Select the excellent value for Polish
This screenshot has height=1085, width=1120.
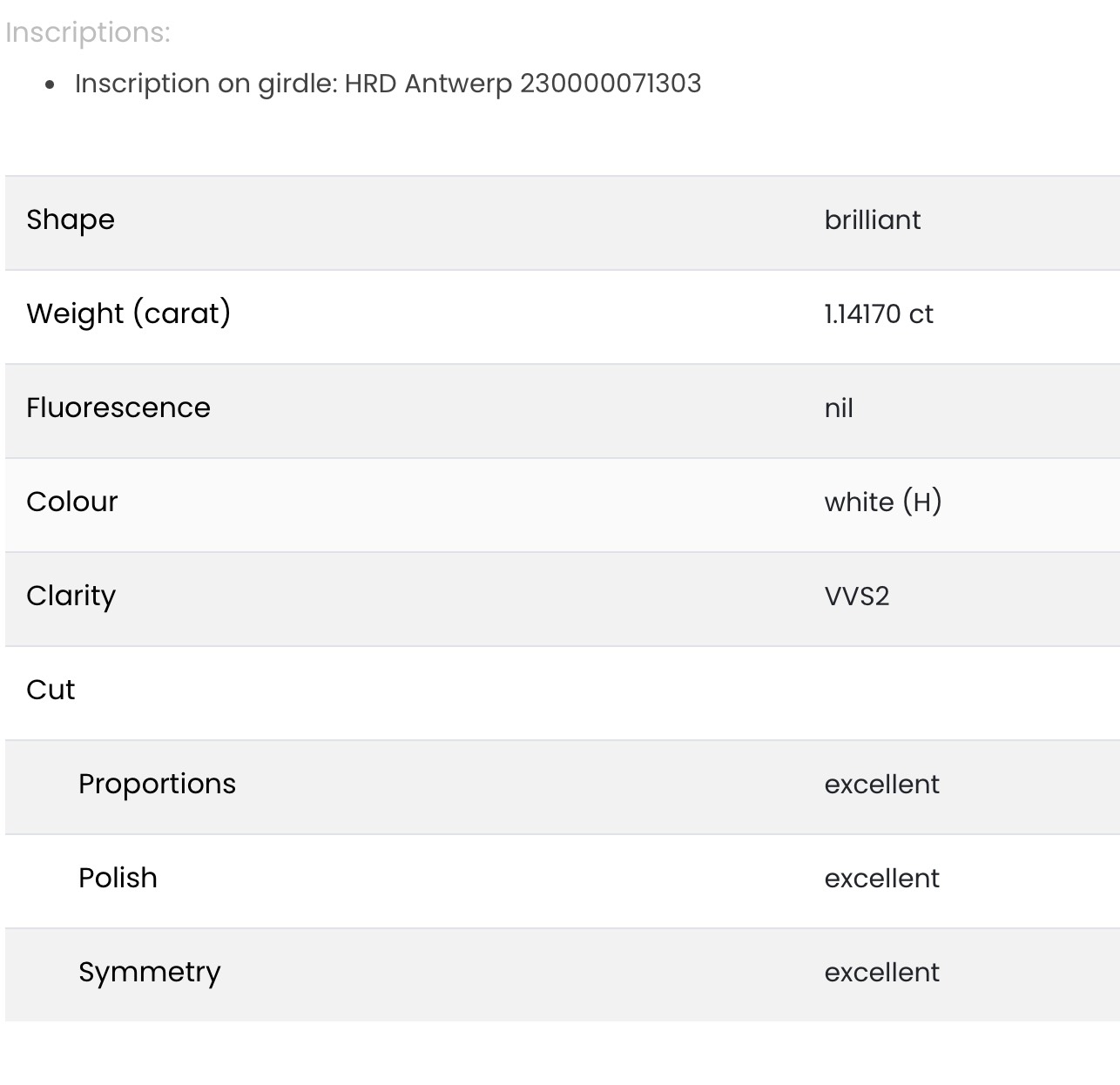pyautogui.click(x=882, y=879)
